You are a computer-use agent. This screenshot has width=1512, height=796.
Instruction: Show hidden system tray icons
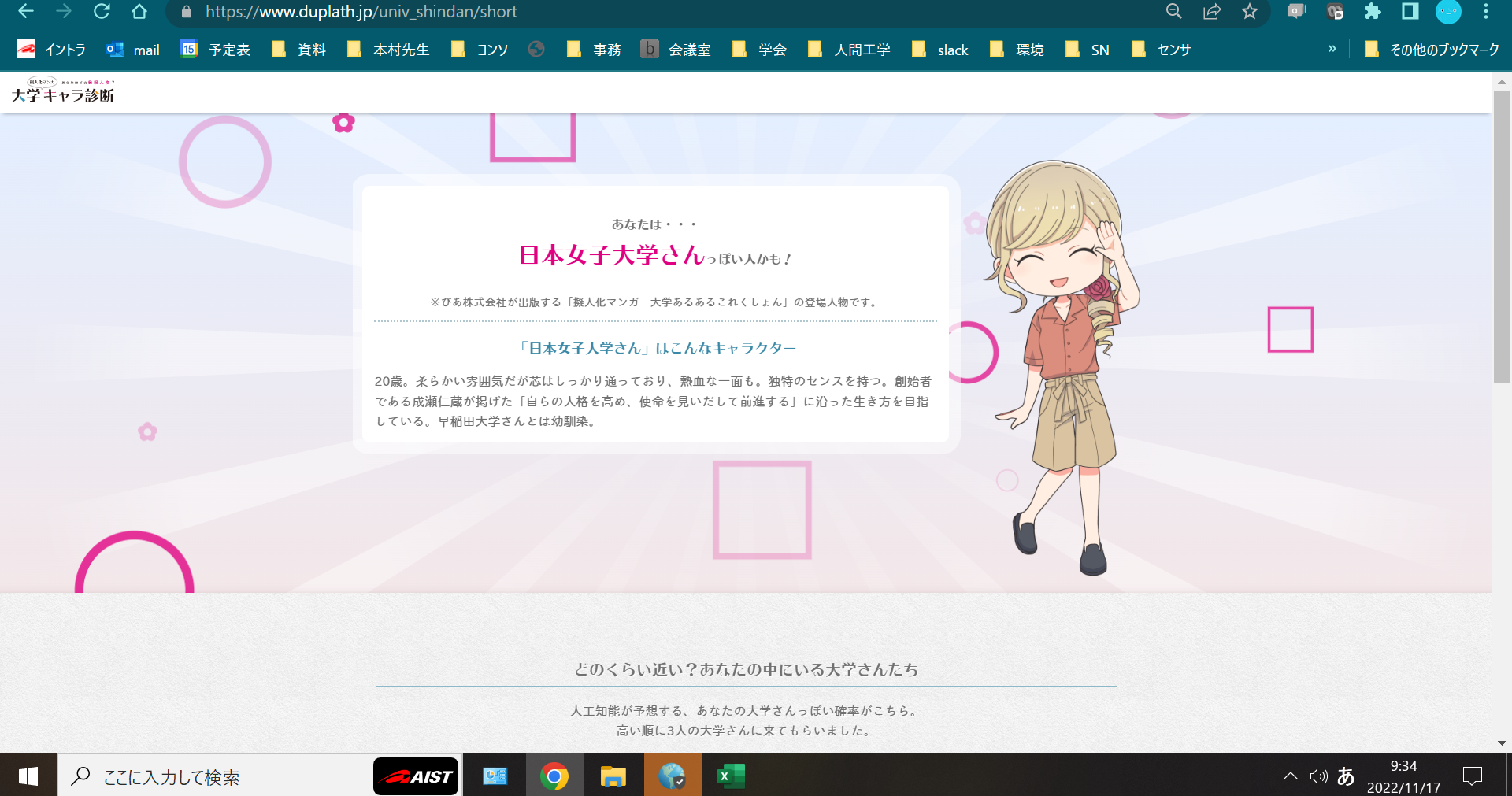(x=1290, y=776)
